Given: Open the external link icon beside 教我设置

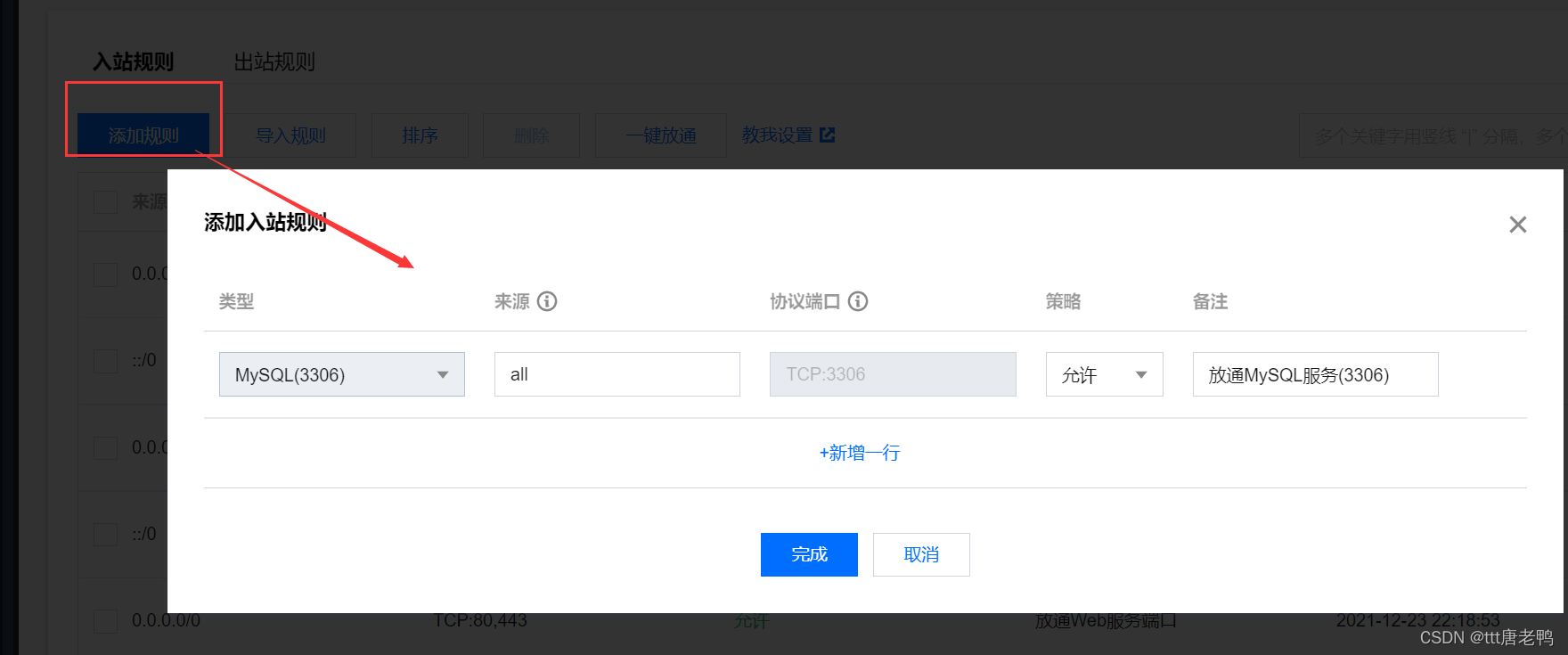Looking at the screenshot, I should [828, 135].
